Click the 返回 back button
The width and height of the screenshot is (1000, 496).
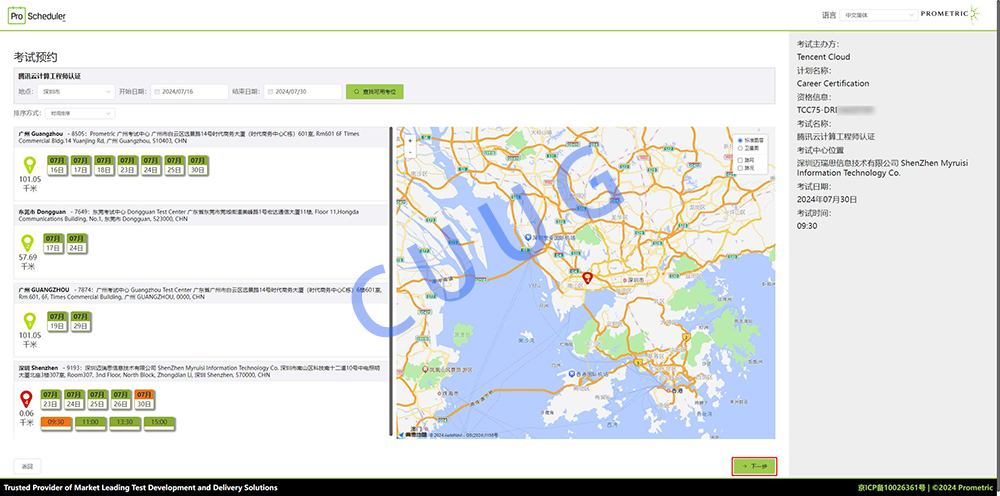tap(27, 466)
